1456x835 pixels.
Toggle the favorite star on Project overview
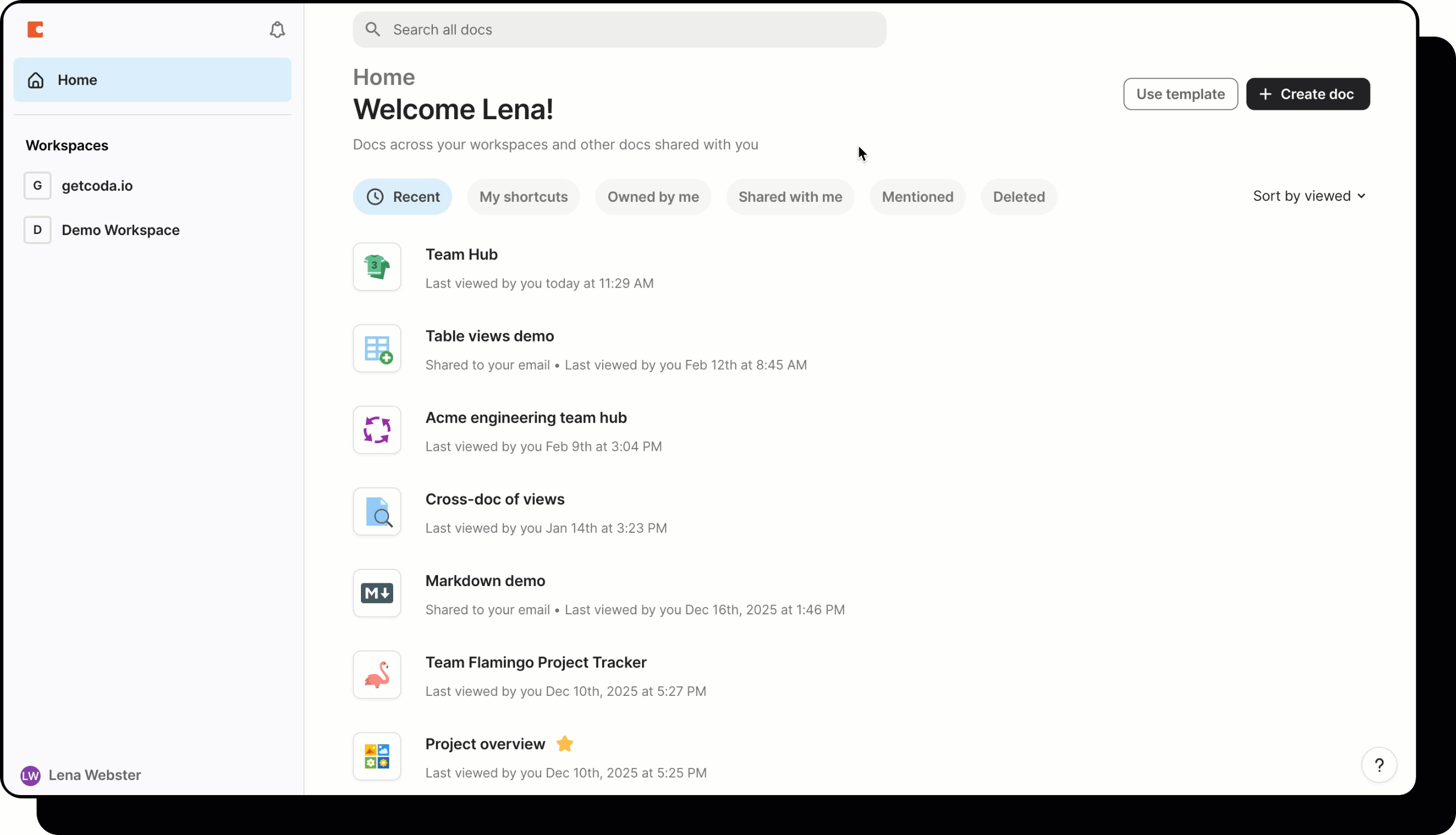pos(564,744)
